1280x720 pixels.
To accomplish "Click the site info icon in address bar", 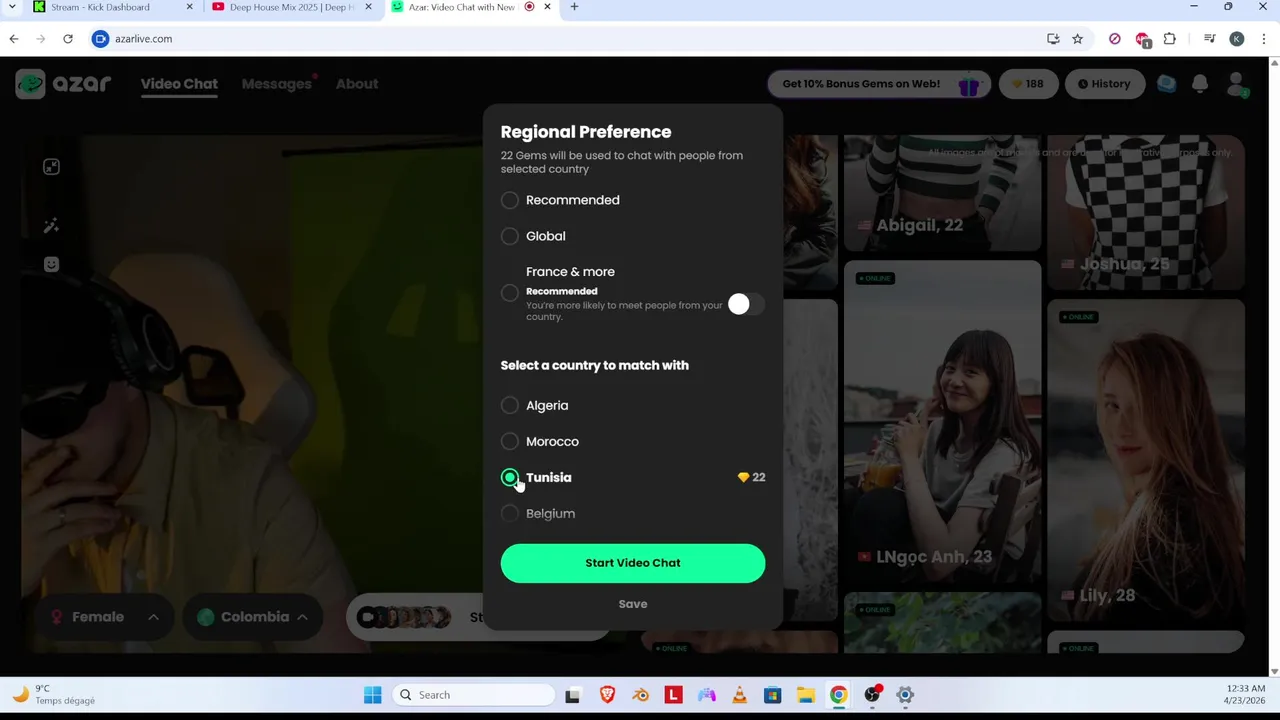I will point(100,39).
